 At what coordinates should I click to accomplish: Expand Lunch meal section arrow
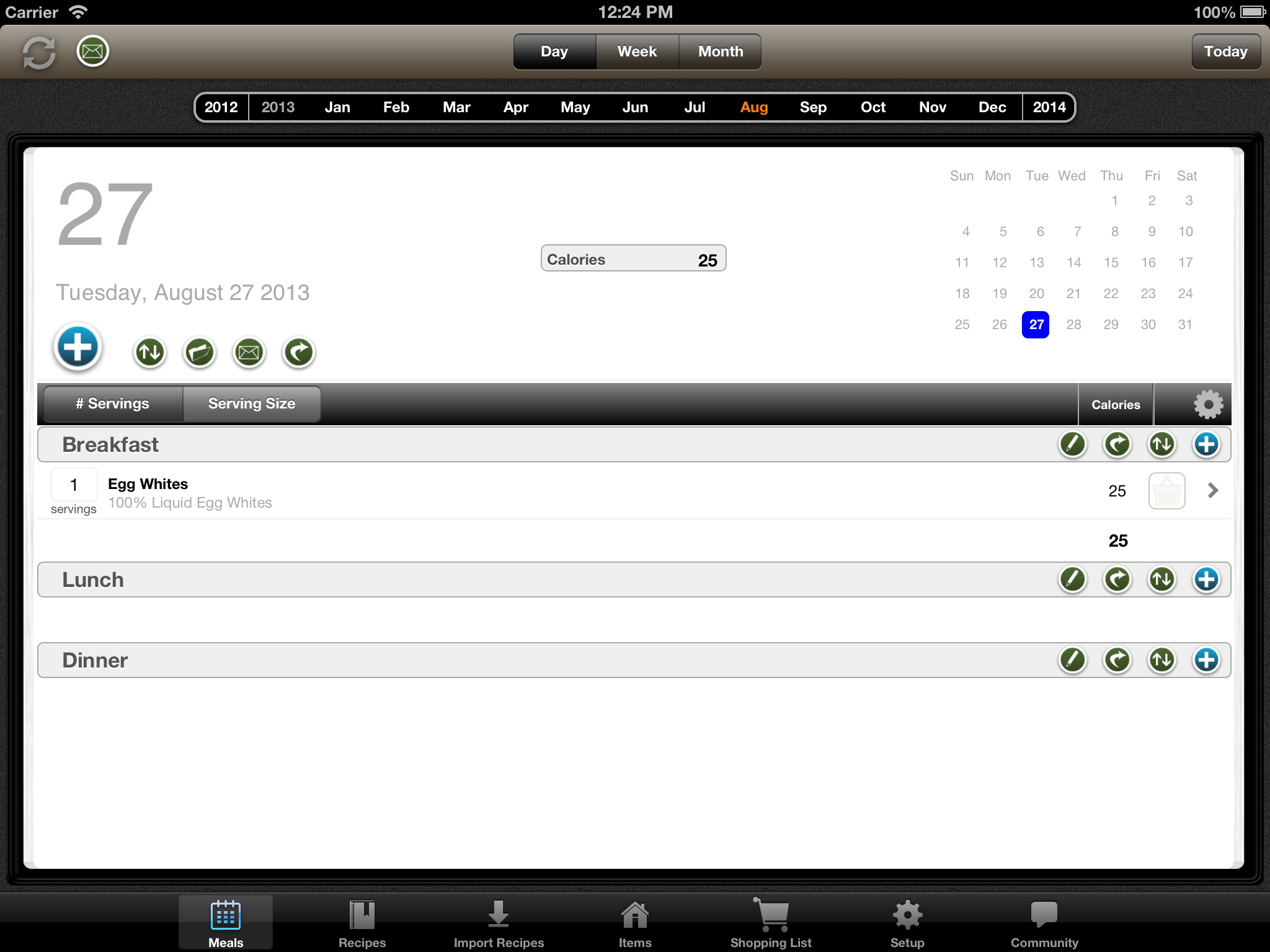(1162, 579)
